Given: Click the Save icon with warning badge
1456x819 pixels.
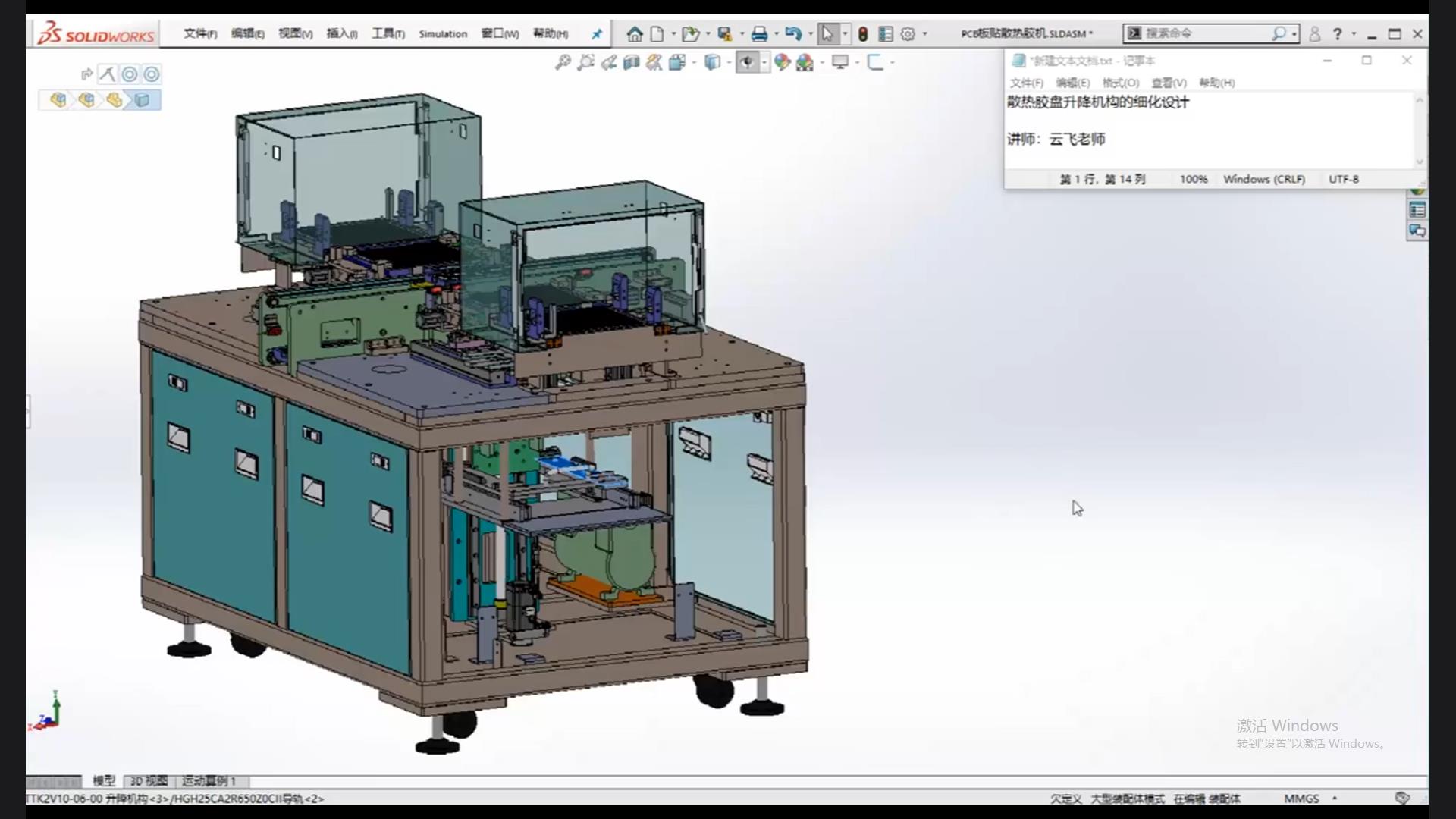Looking at the screenshot, I should 725,34.
